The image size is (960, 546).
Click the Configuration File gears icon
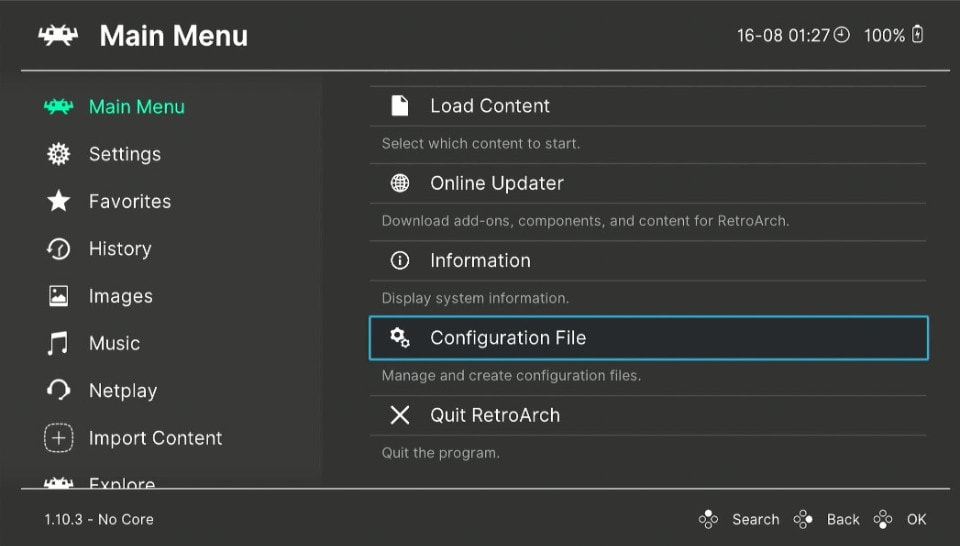pyautogui.click(x=400, y=337)
